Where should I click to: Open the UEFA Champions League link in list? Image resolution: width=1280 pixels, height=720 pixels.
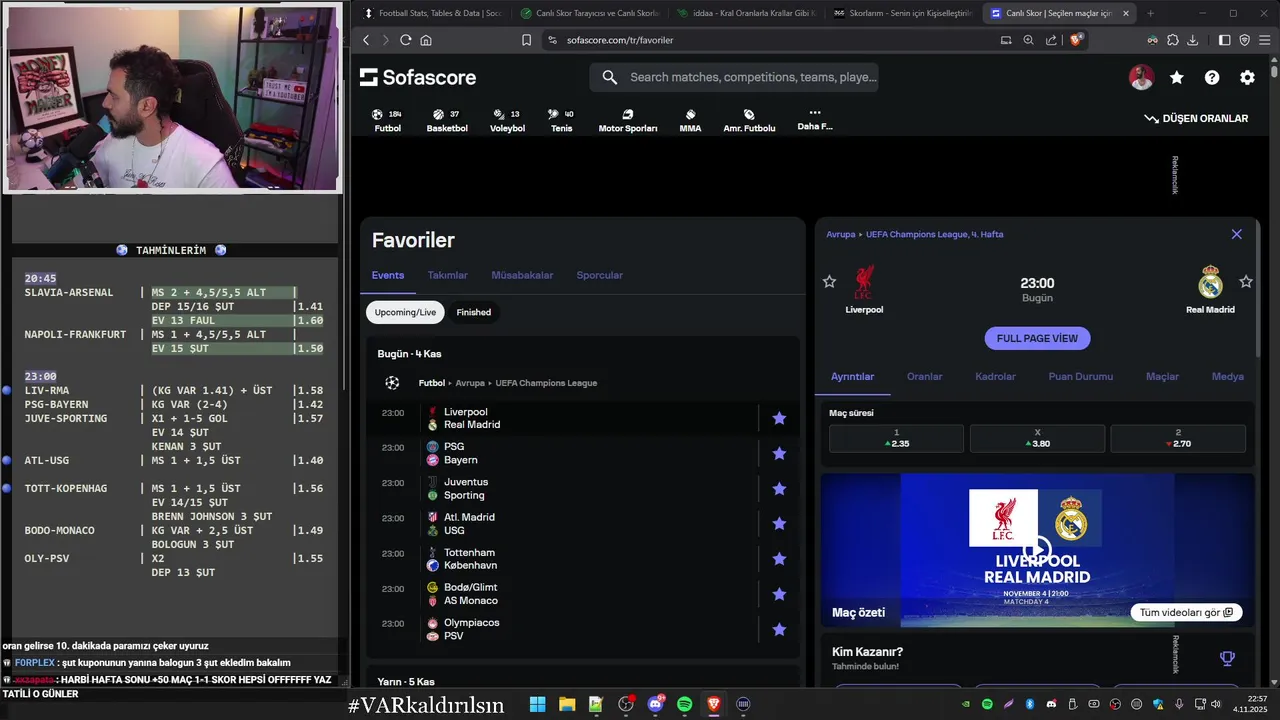(x=546, y=383)
